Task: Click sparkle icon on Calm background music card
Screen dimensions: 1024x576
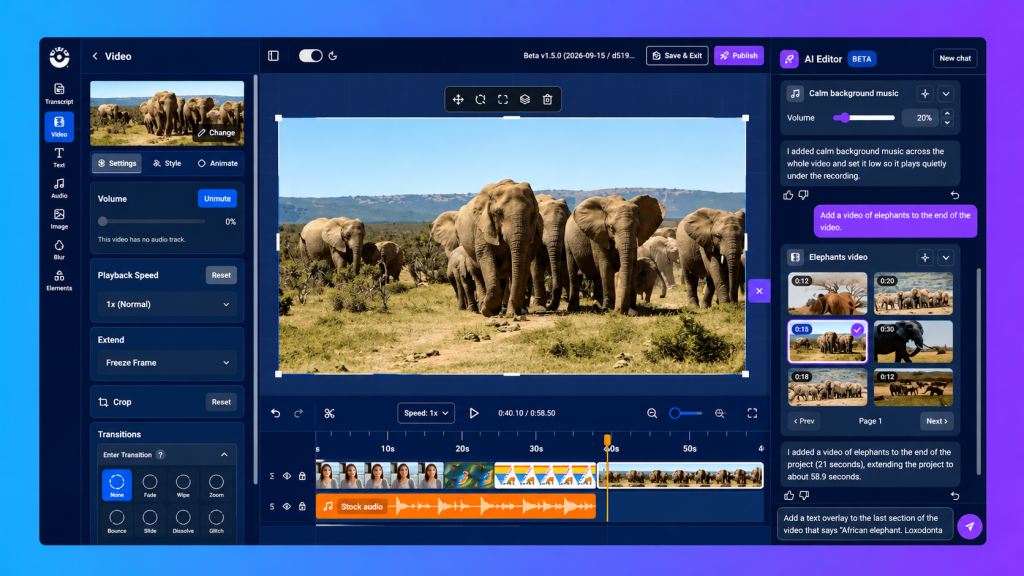Action: click(925, 93)
